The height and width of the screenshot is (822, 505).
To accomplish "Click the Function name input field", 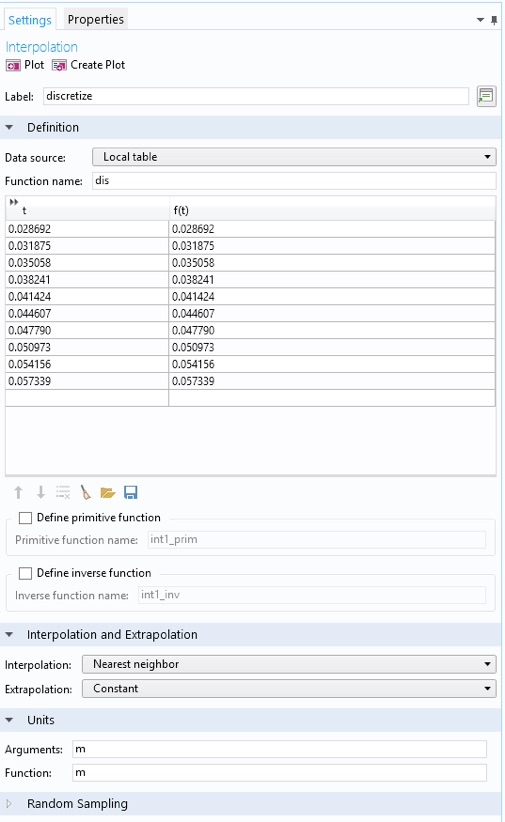I will pos(294,181).
